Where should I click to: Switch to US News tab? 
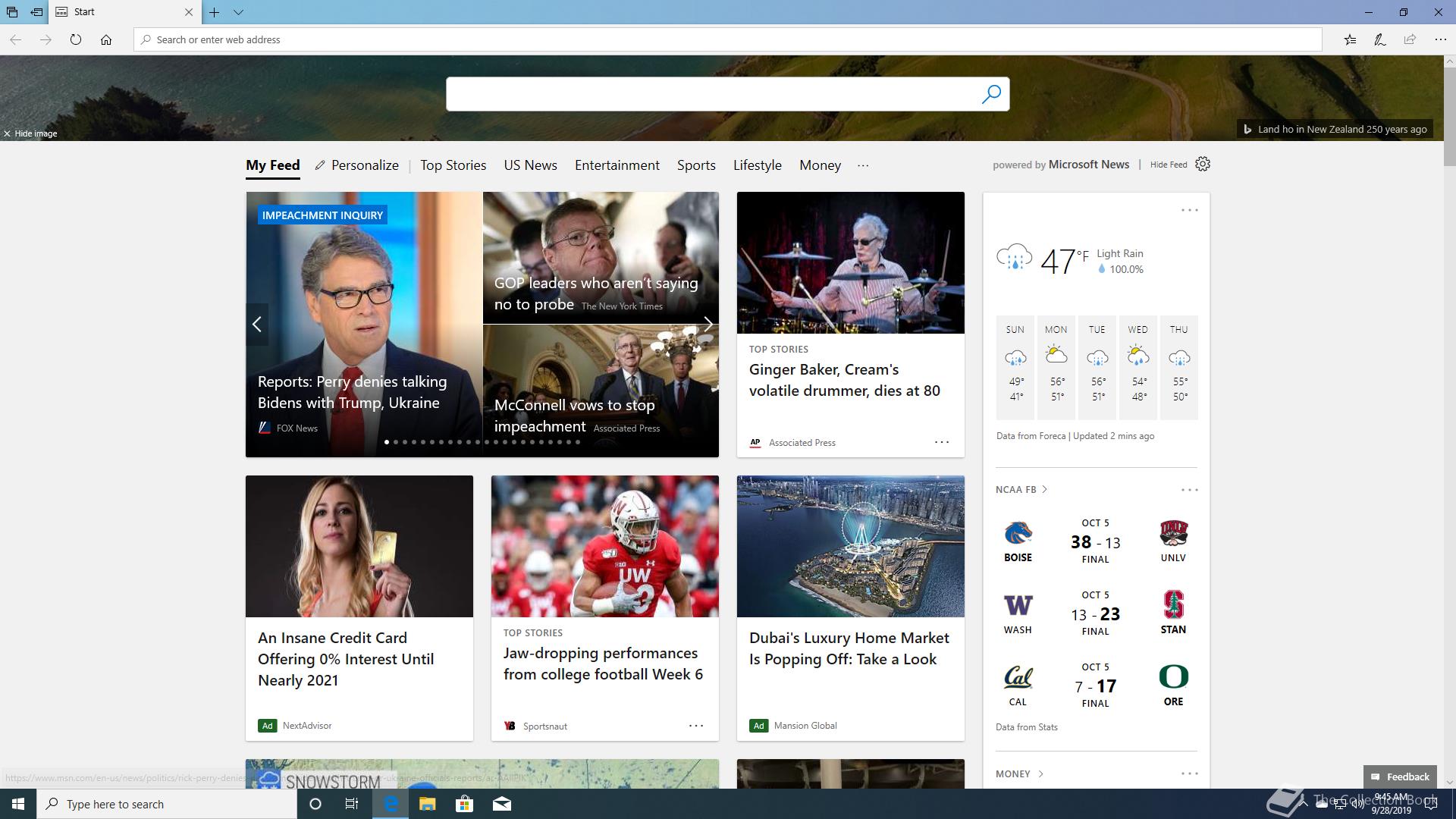click(x=531, y=165)
